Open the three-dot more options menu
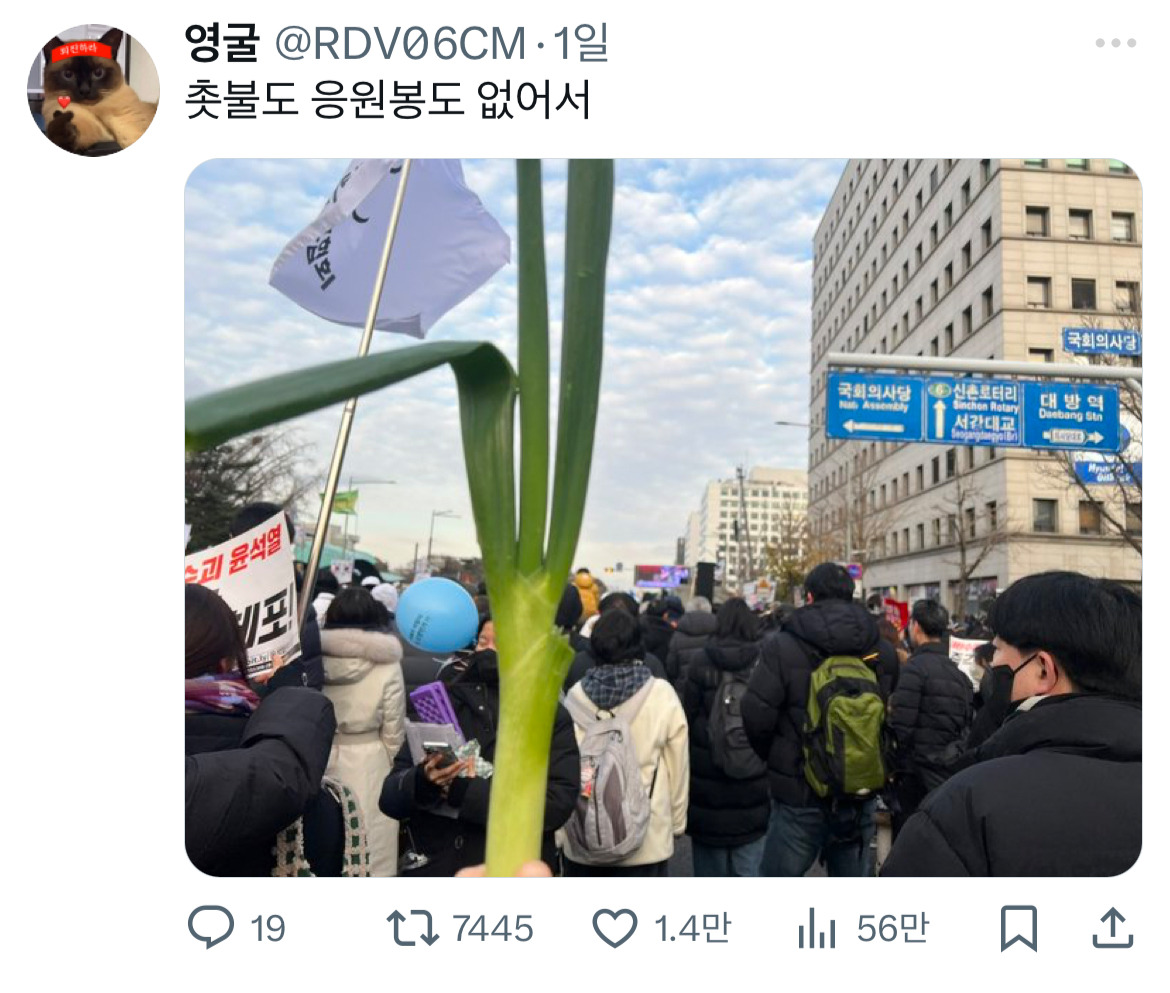Viewport: 1170px width, 993px height. [1116, 43]
